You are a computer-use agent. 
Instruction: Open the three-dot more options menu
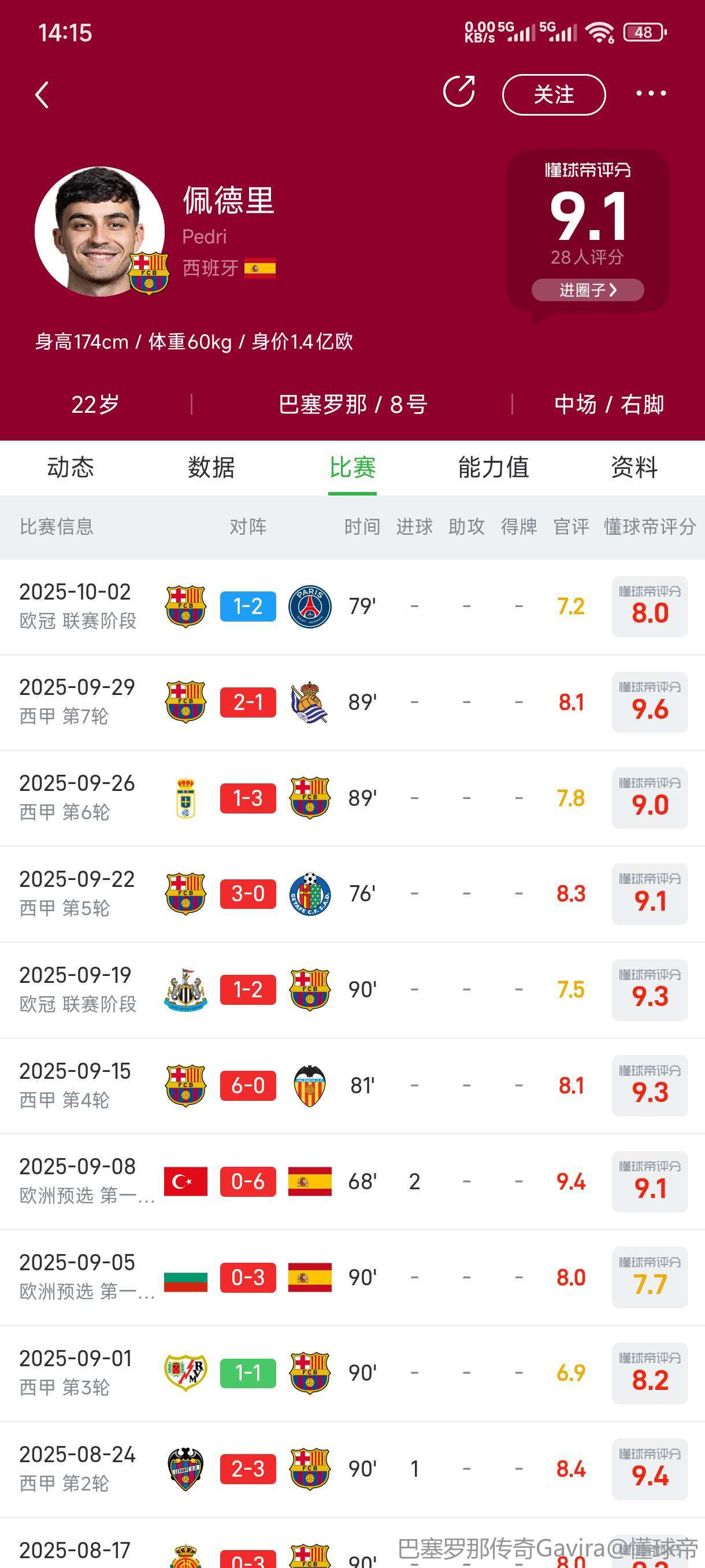tap(650, 94)
